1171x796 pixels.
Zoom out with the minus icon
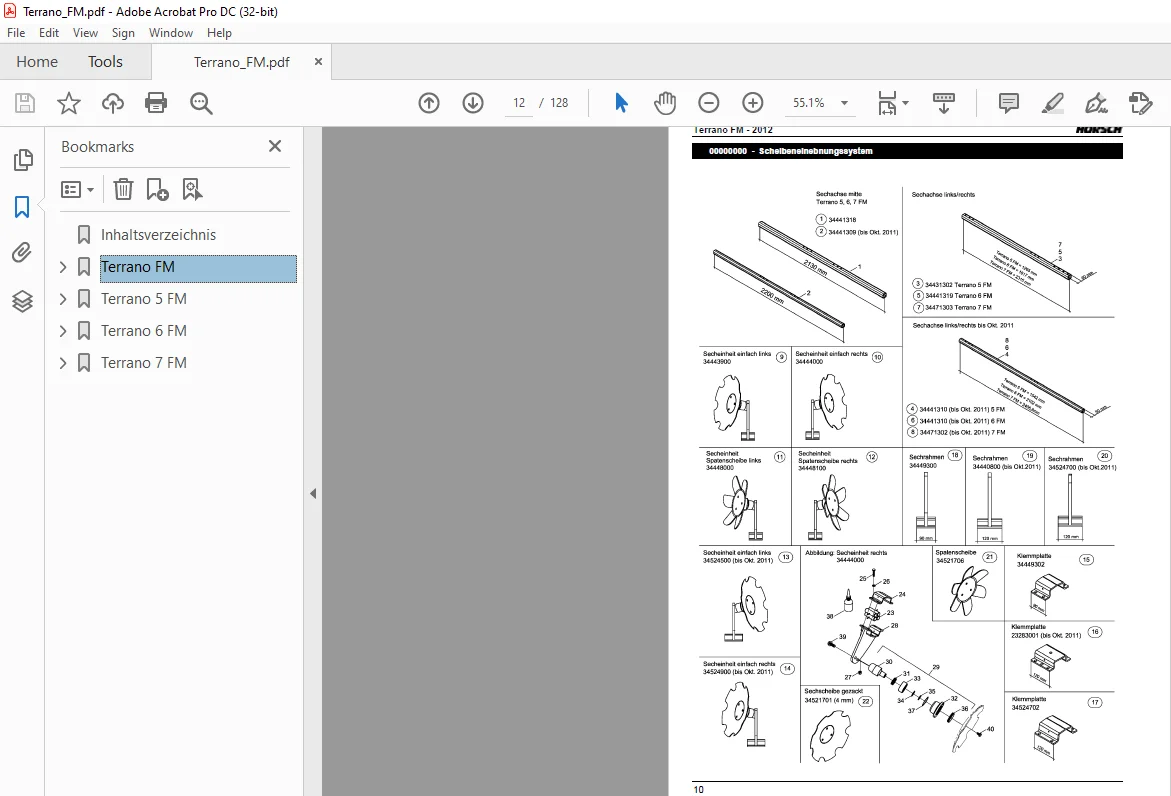pos(709,103)
